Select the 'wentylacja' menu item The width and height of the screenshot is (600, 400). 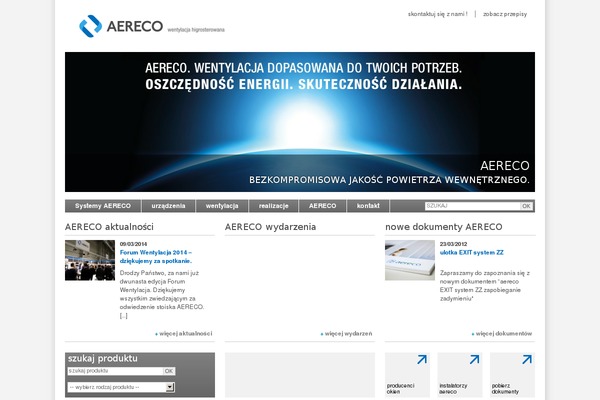click(222, 206)
